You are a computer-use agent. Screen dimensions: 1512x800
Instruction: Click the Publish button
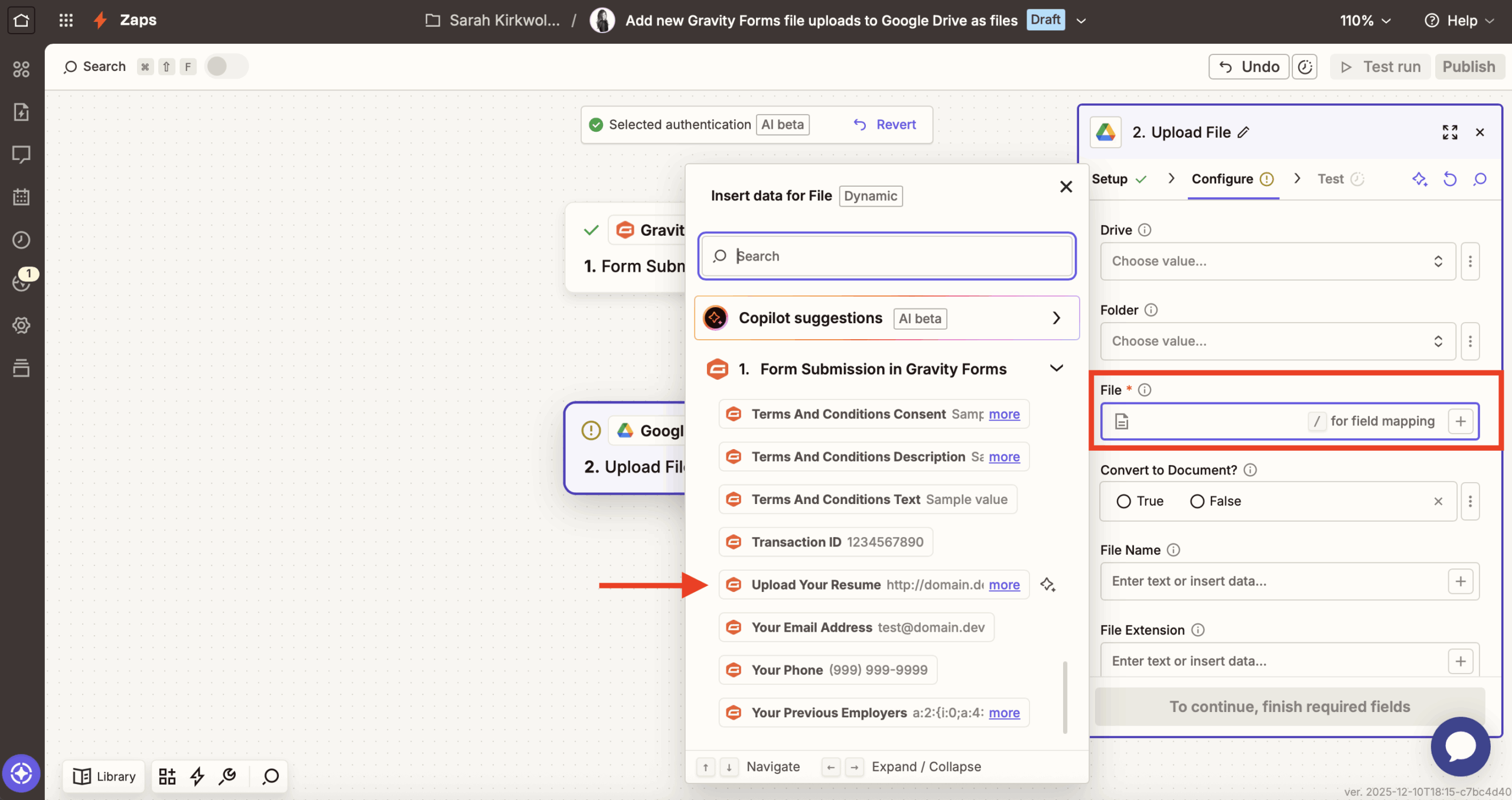pyautogui.click(x=1469, y=66)
